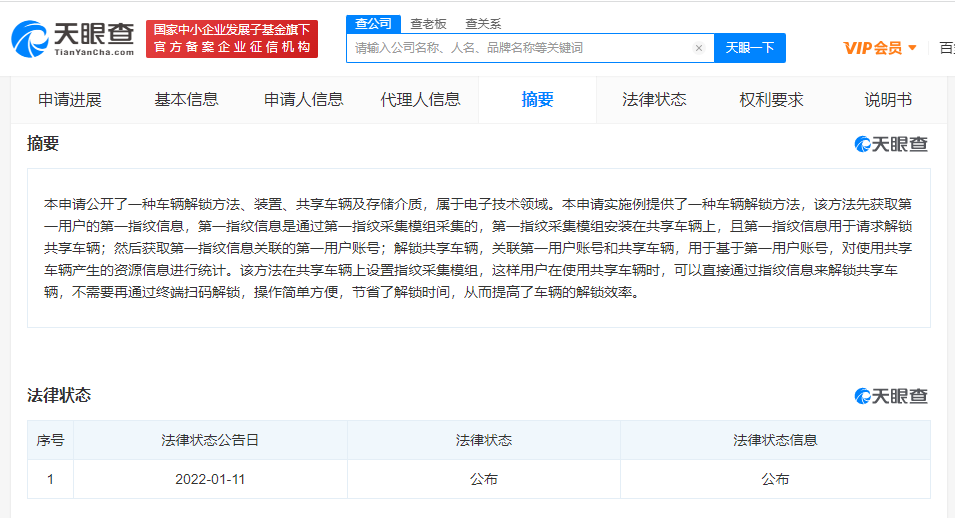955x518 pixels.
Task: Switch to the 查老板 search tab
Action: [429, 23]
